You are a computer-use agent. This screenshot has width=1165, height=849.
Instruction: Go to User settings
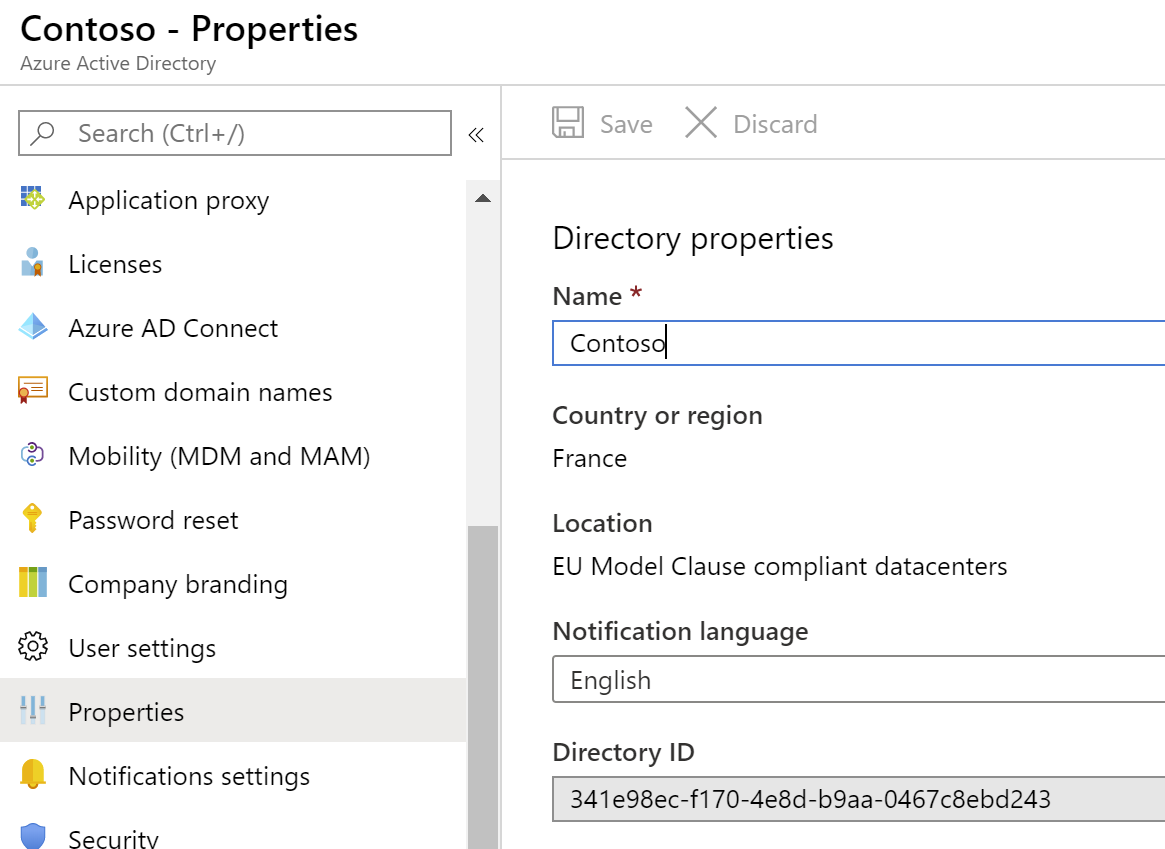[x=233, y=647]
